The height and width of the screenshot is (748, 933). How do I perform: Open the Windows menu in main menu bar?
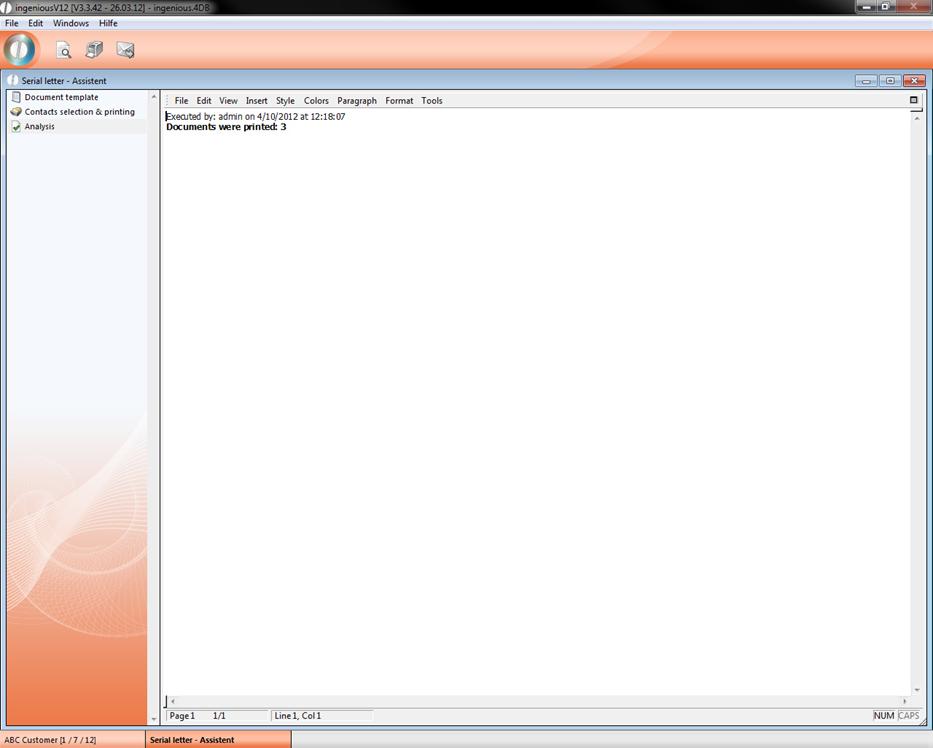click(x=71, y=23)
